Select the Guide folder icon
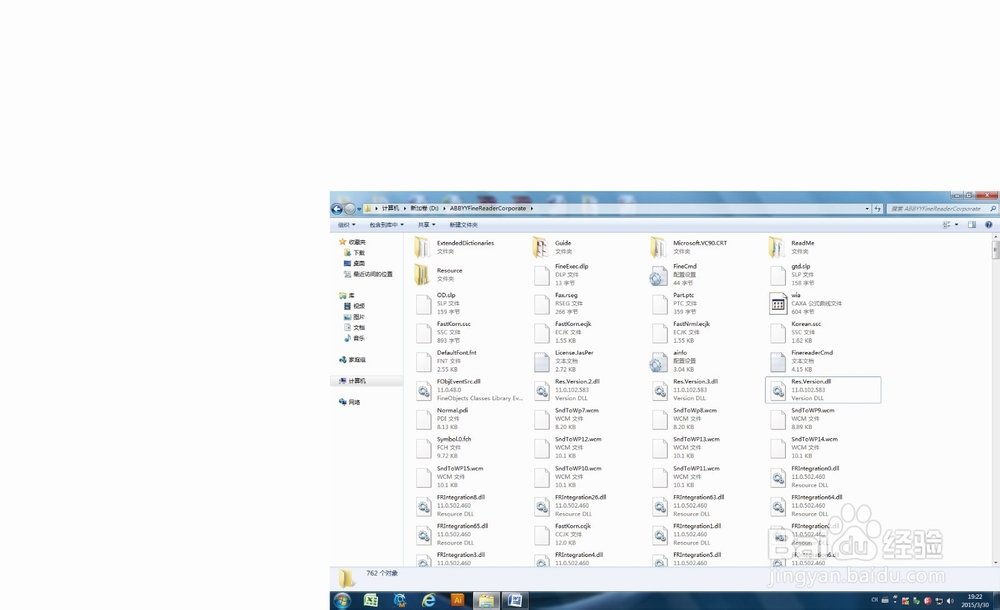 [x=540, y=247]
